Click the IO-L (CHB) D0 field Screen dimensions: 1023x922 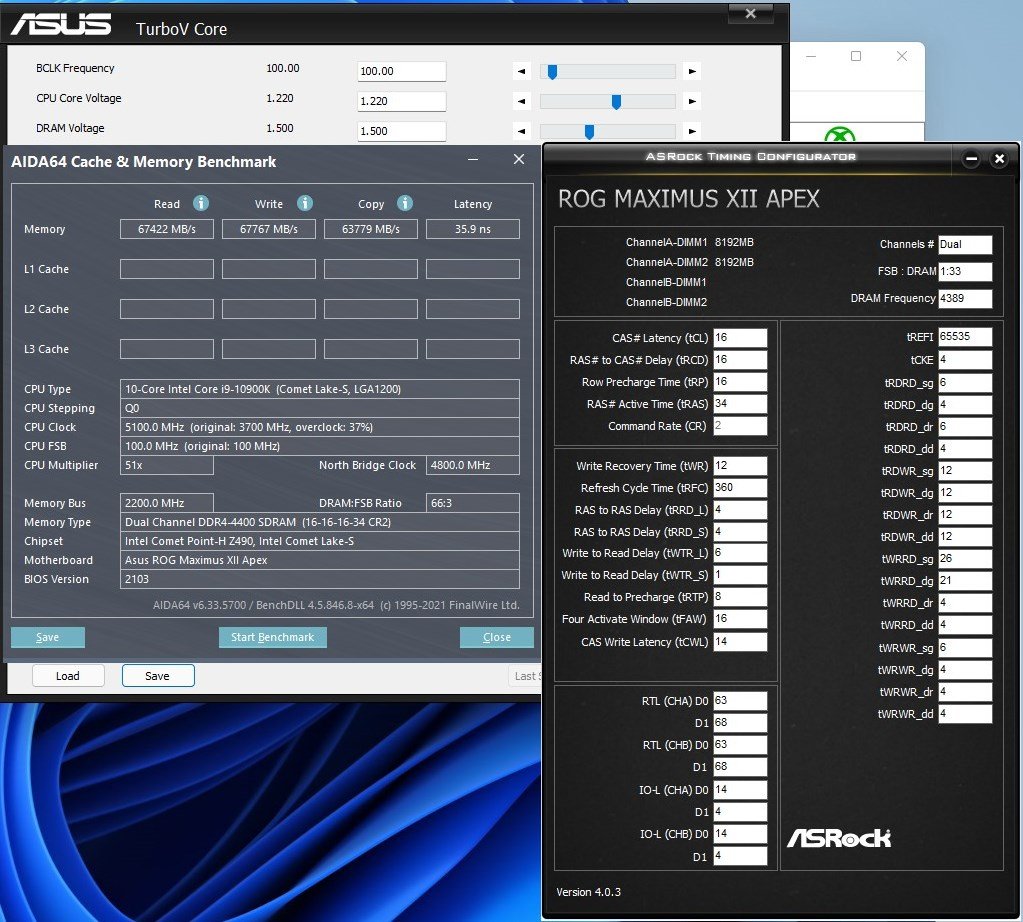point(740,834)
